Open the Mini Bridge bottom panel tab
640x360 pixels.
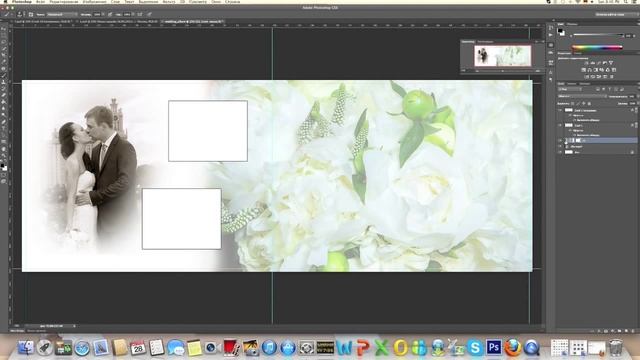[17, 331]
